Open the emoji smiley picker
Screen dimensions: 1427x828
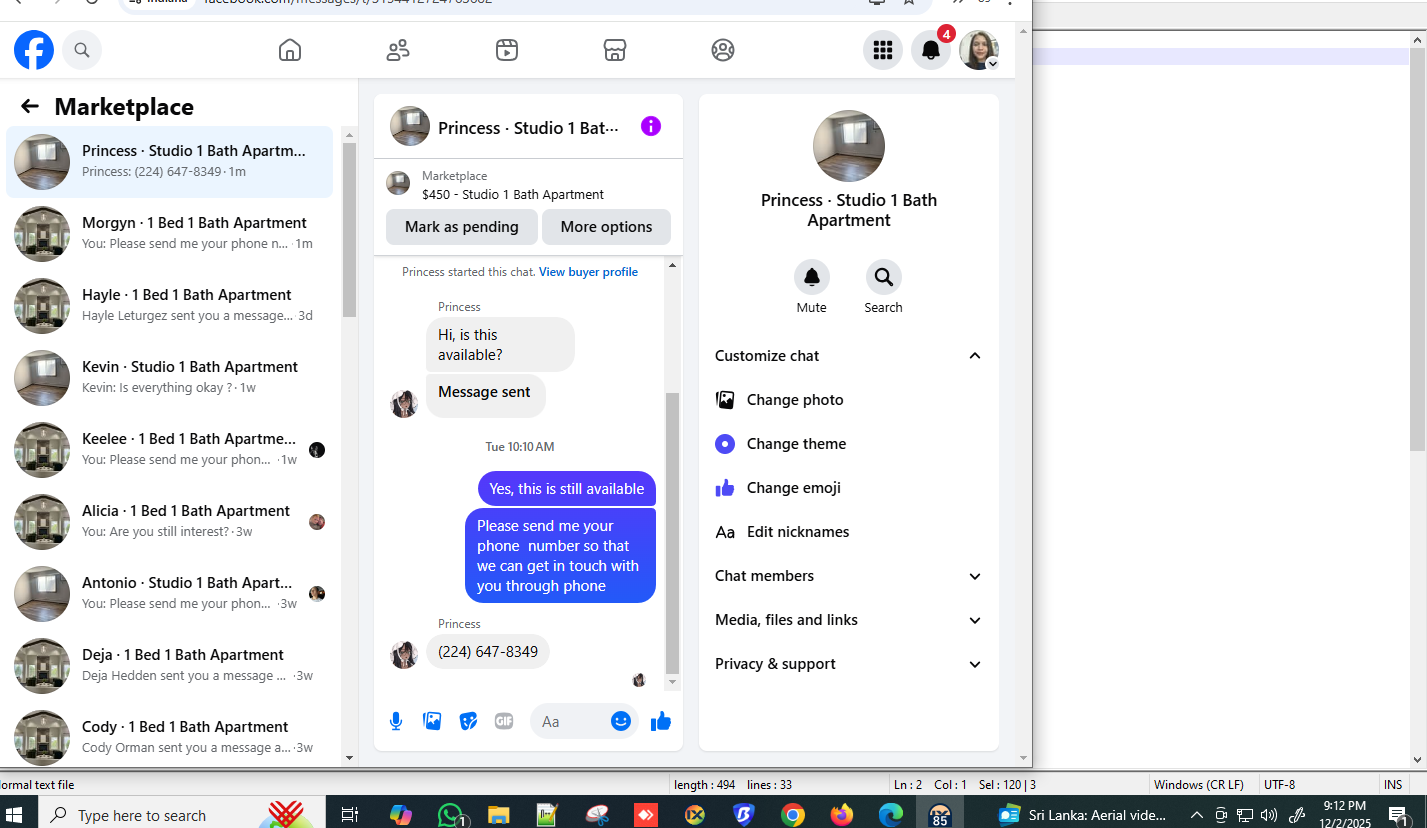pyautogui.click(x=621, y=721)
